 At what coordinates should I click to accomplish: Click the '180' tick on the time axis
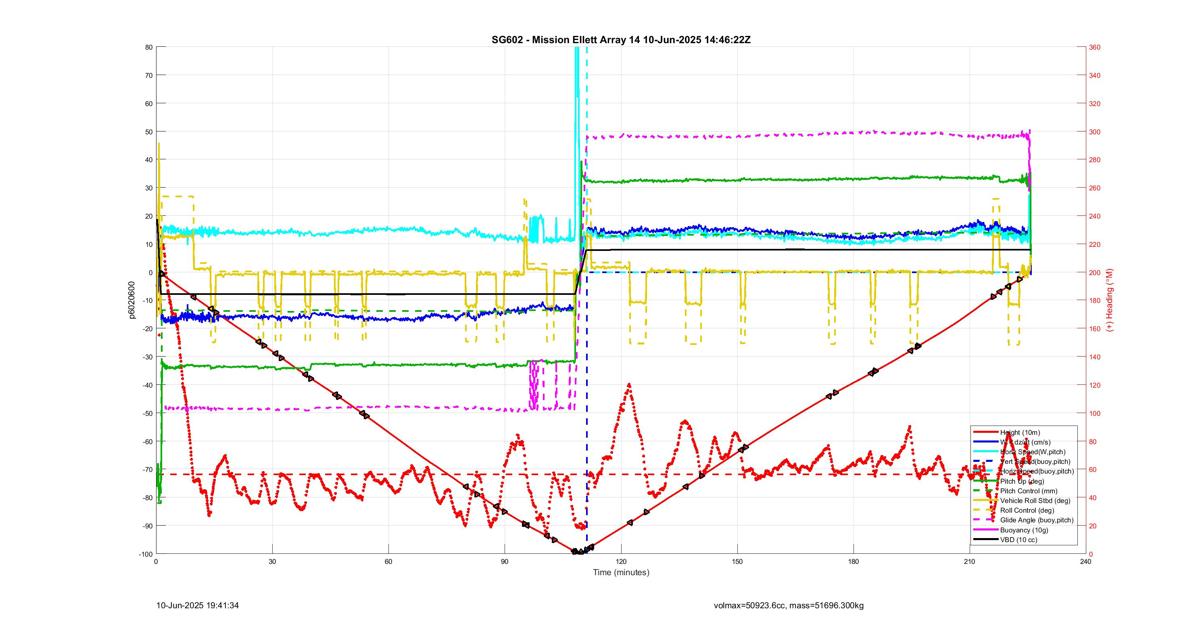[x=853, y=563]
